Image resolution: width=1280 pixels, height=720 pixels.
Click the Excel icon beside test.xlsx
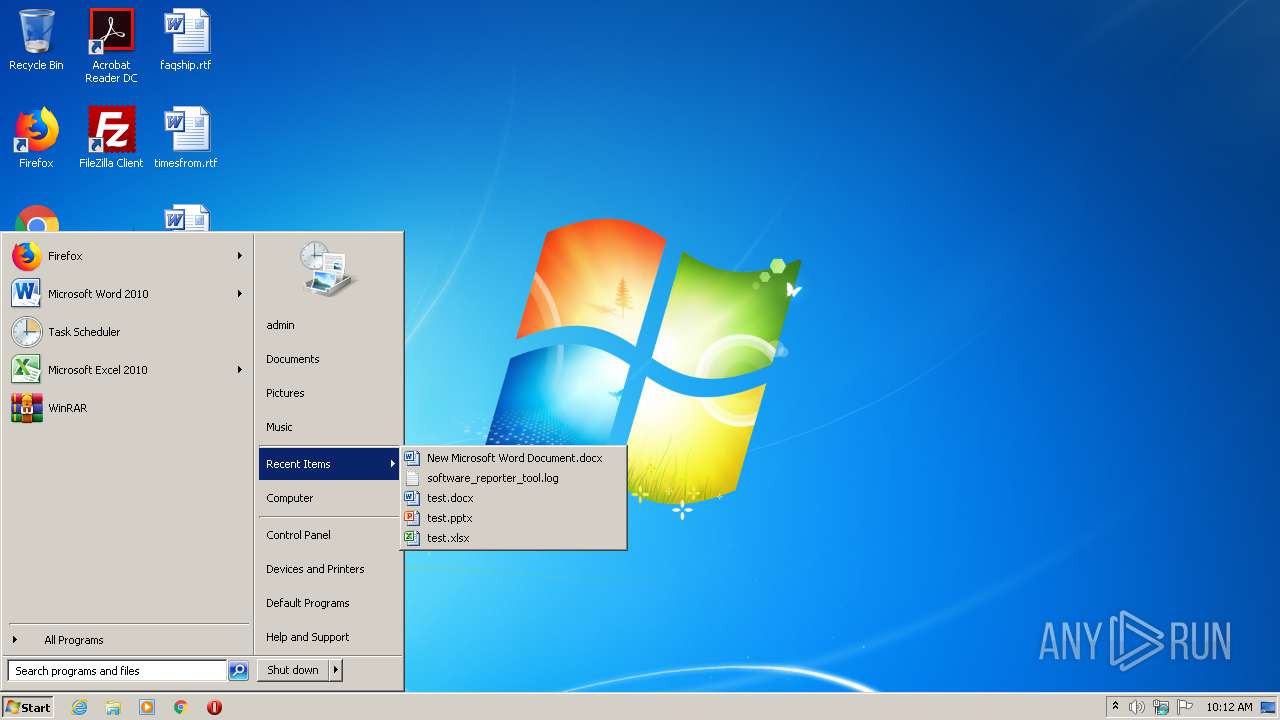[x=411, y=538]
